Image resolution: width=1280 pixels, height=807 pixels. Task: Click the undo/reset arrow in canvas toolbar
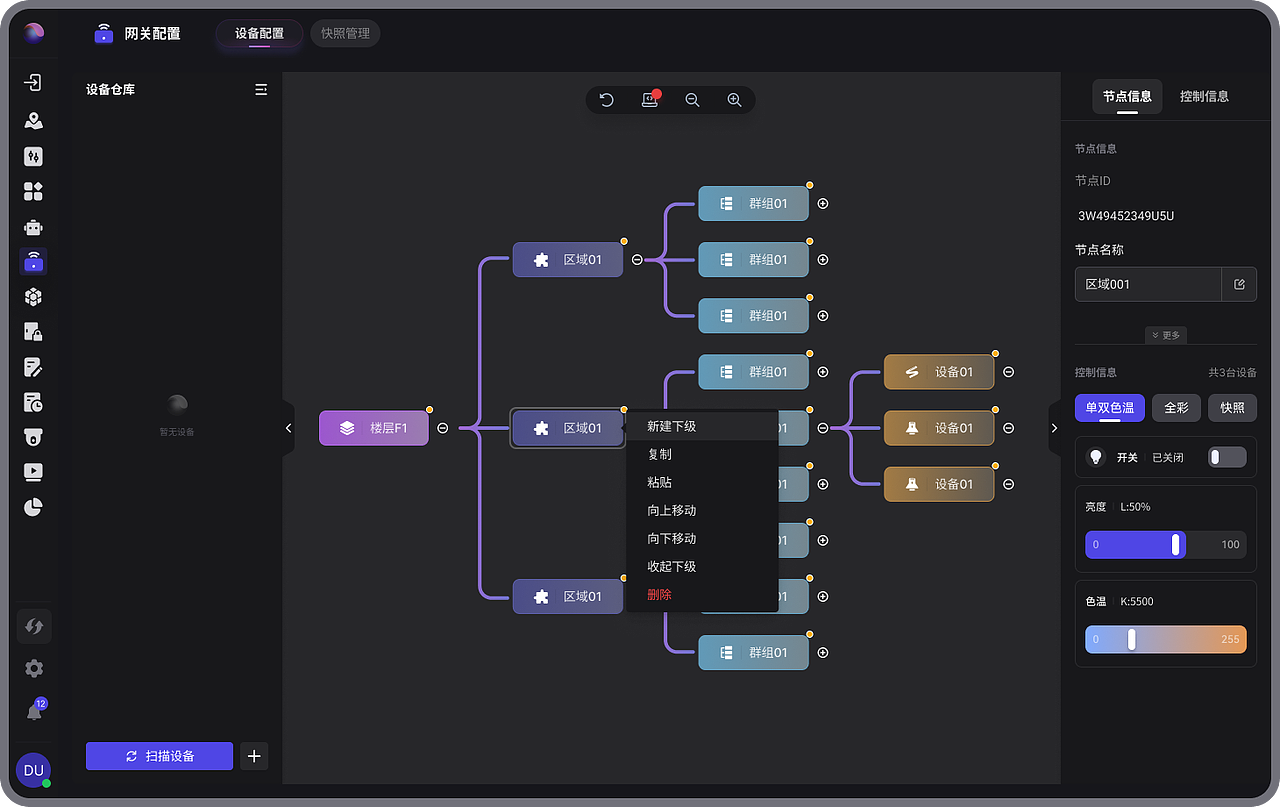(x=607, y=100)
